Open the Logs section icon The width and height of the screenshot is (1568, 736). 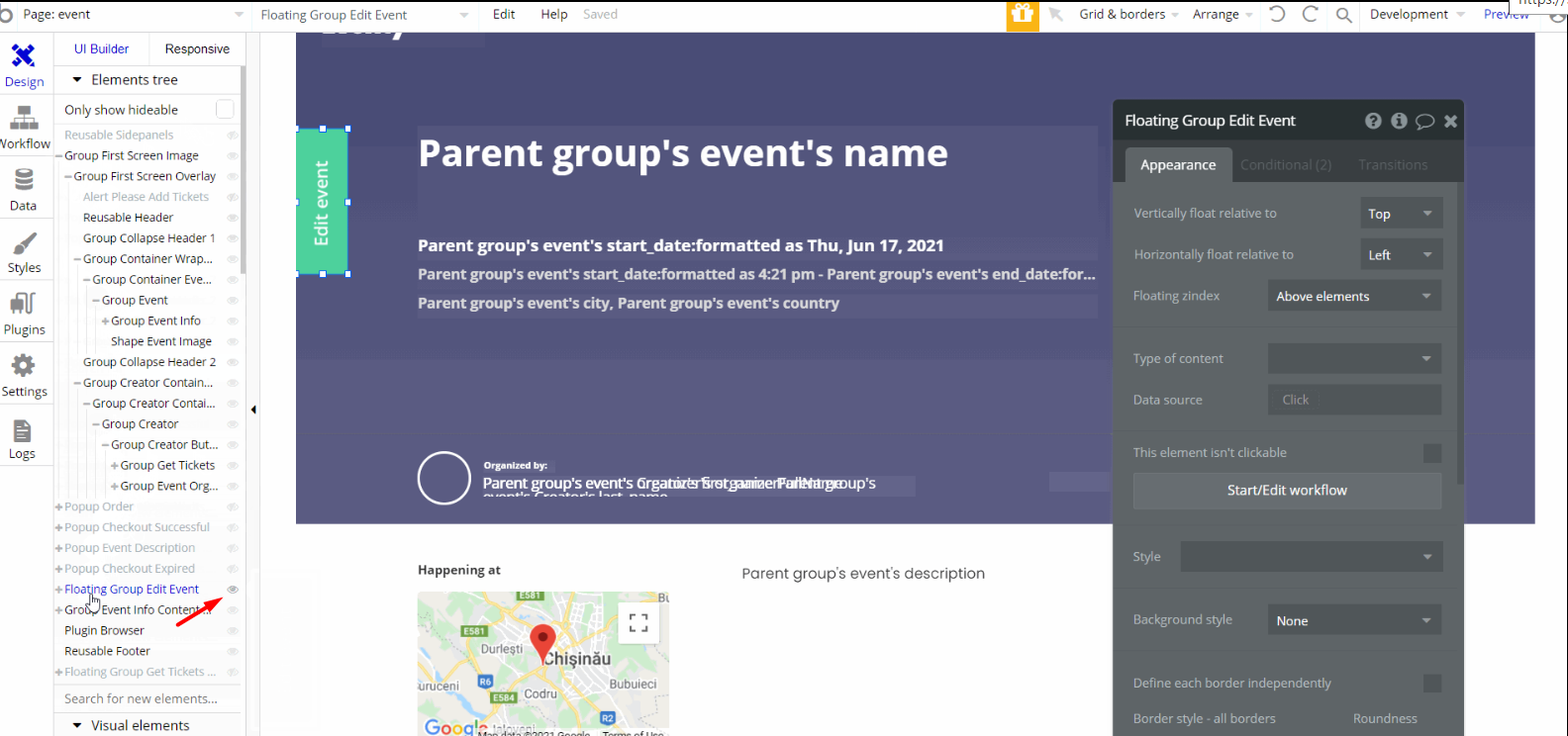coord(23,430)
